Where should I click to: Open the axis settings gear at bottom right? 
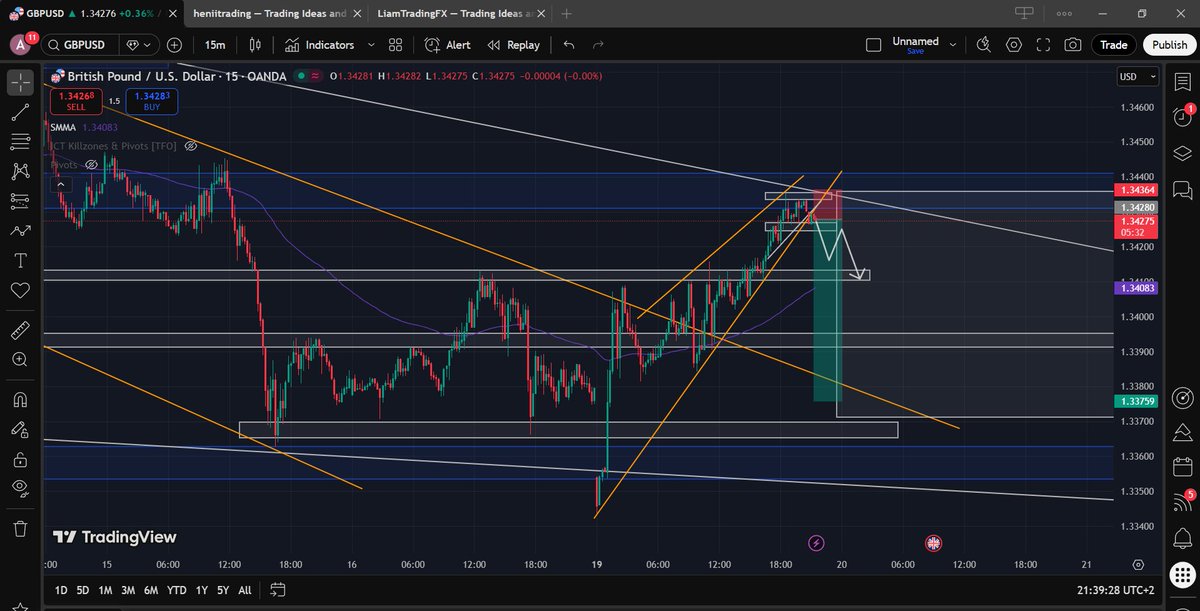[1138, 565]
